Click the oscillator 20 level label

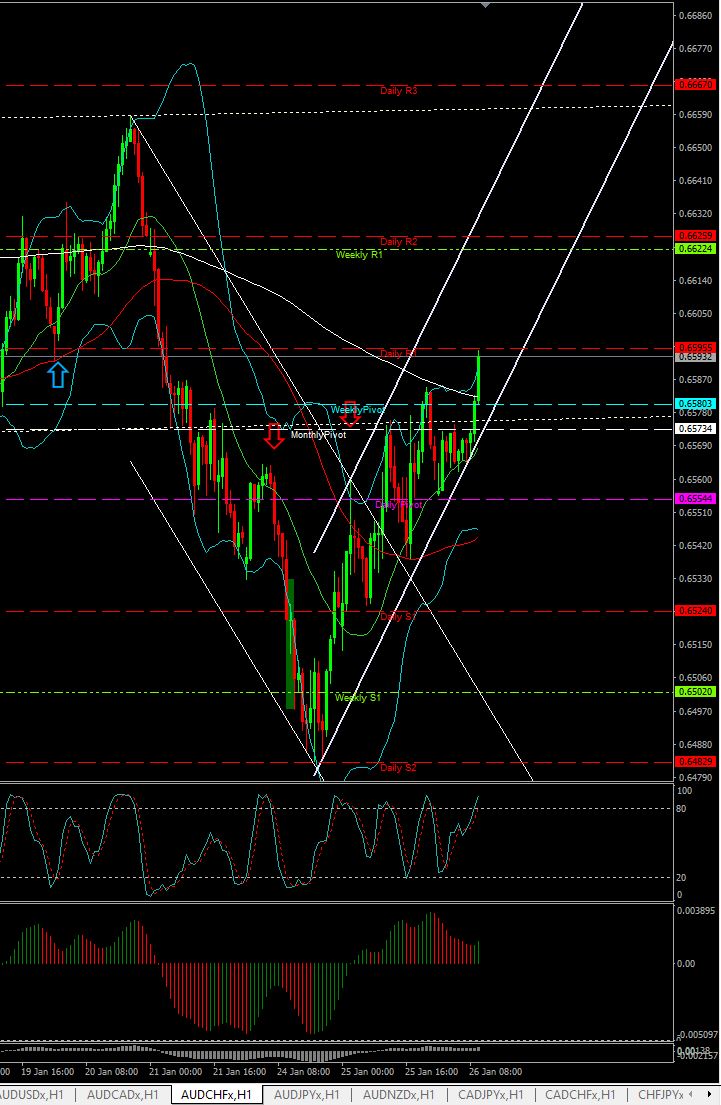pos(681,878)
